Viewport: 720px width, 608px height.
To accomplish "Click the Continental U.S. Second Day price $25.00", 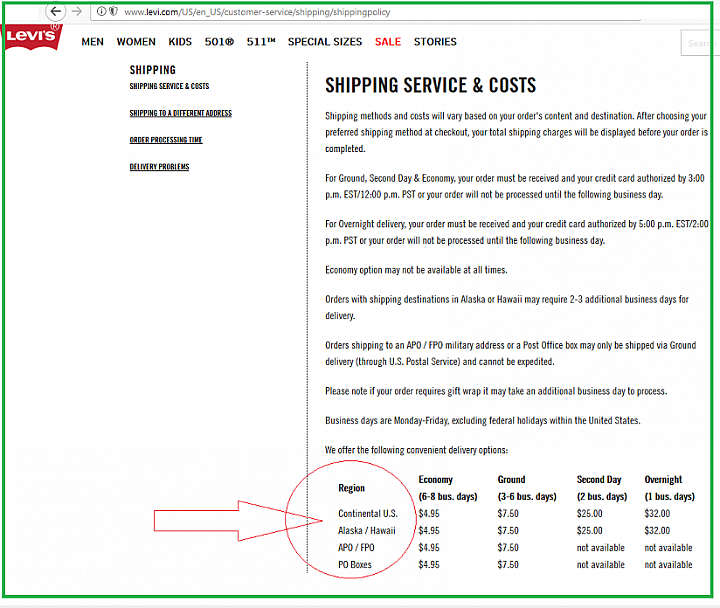I will click(590, 513).
